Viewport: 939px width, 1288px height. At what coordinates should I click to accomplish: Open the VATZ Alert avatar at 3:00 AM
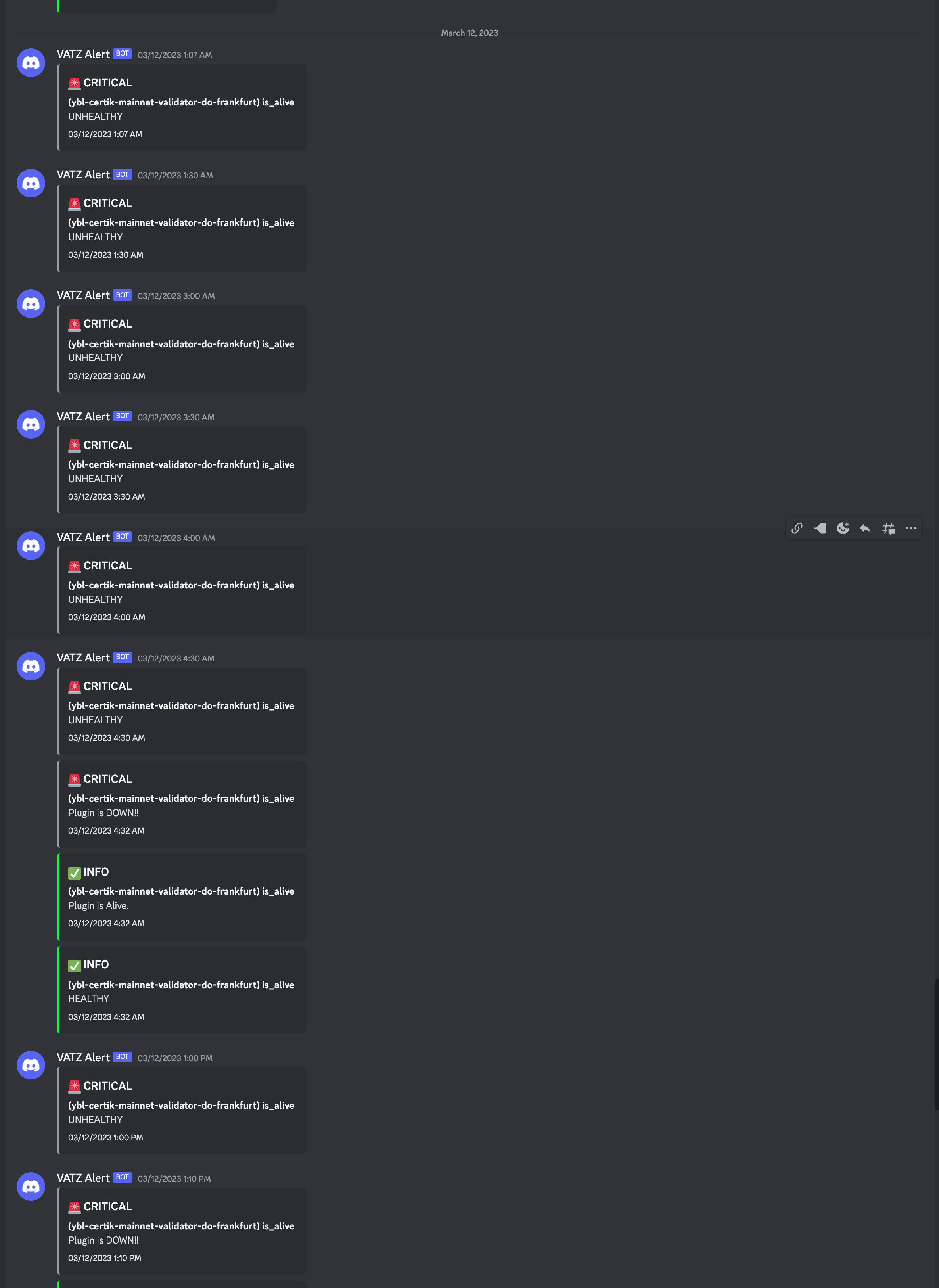click(31, 303)
